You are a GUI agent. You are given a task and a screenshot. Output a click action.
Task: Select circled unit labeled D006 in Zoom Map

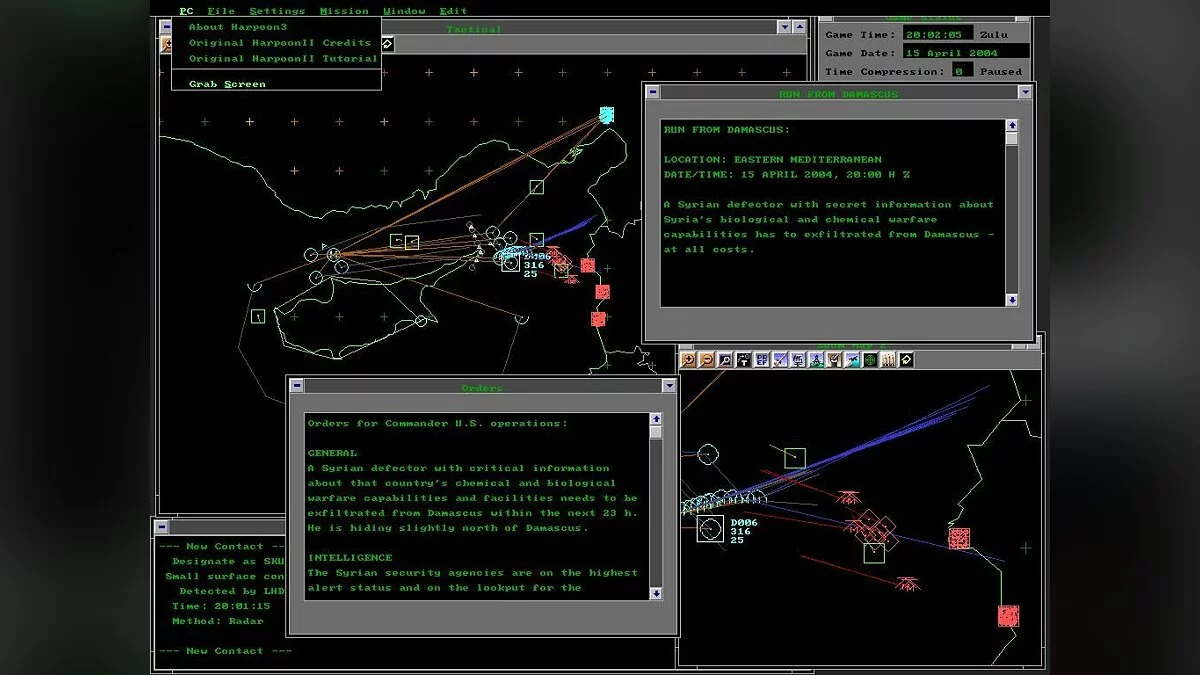(709, 530)
